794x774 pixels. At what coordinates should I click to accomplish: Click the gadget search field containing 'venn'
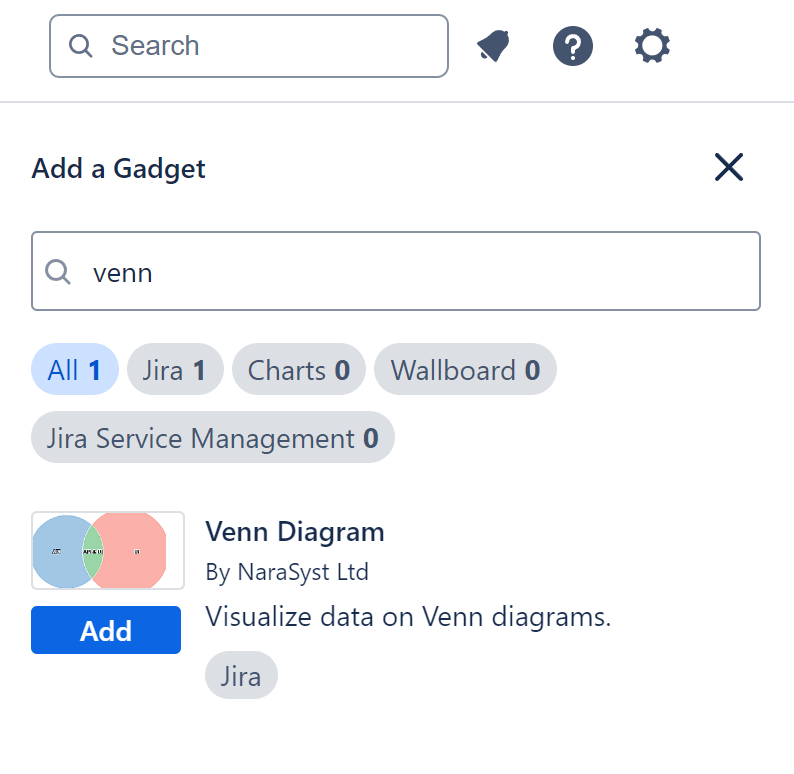pyautogui.click(x=410, y=272)
